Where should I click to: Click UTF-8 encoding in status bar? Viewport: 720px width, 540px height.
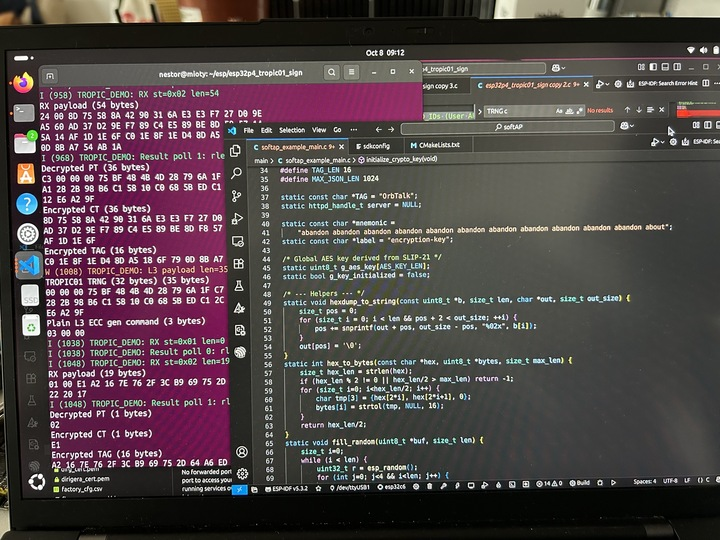(670, 481)
